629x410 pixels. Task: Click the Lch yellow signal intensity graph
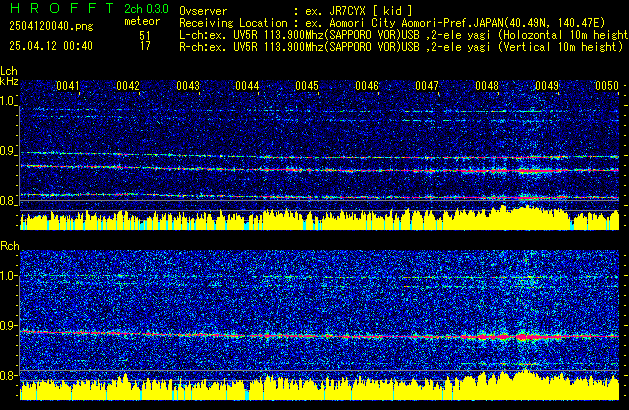(x=319, y=218)
